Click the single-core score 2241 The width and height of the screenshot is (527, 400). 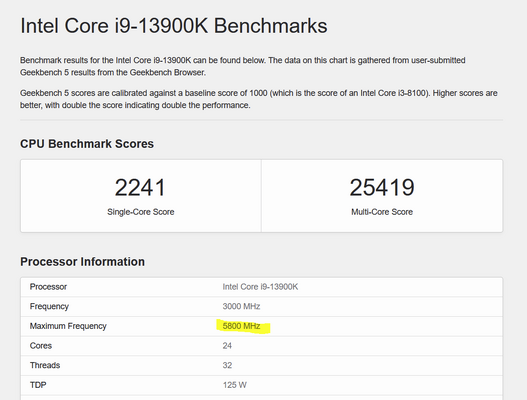point(140,187)
